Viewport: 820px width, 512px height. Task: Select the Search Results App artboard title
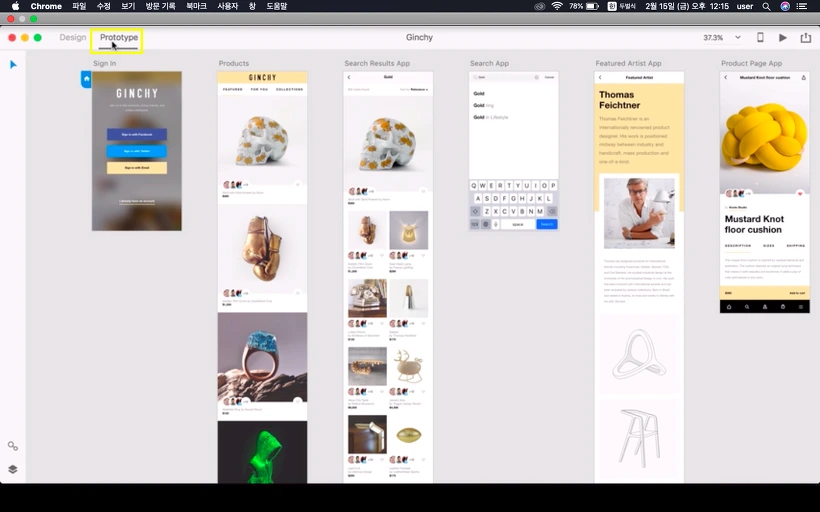coord(377,63)
